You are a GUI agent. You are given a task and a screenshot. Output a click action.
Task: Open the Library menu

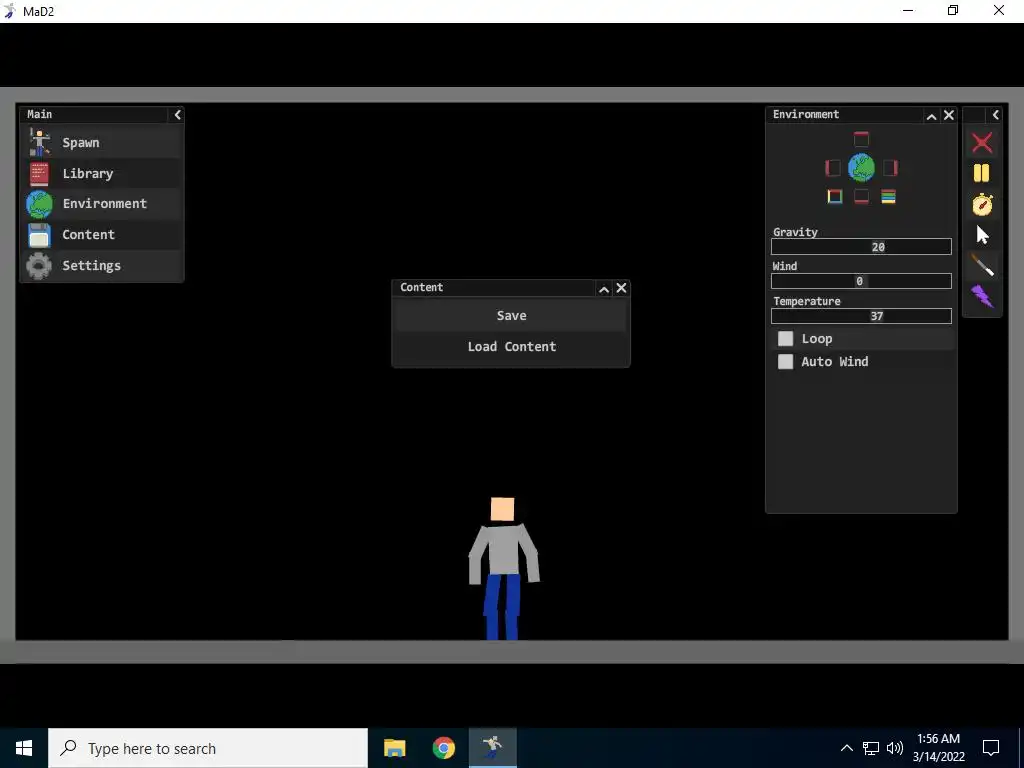click(103, 173)
